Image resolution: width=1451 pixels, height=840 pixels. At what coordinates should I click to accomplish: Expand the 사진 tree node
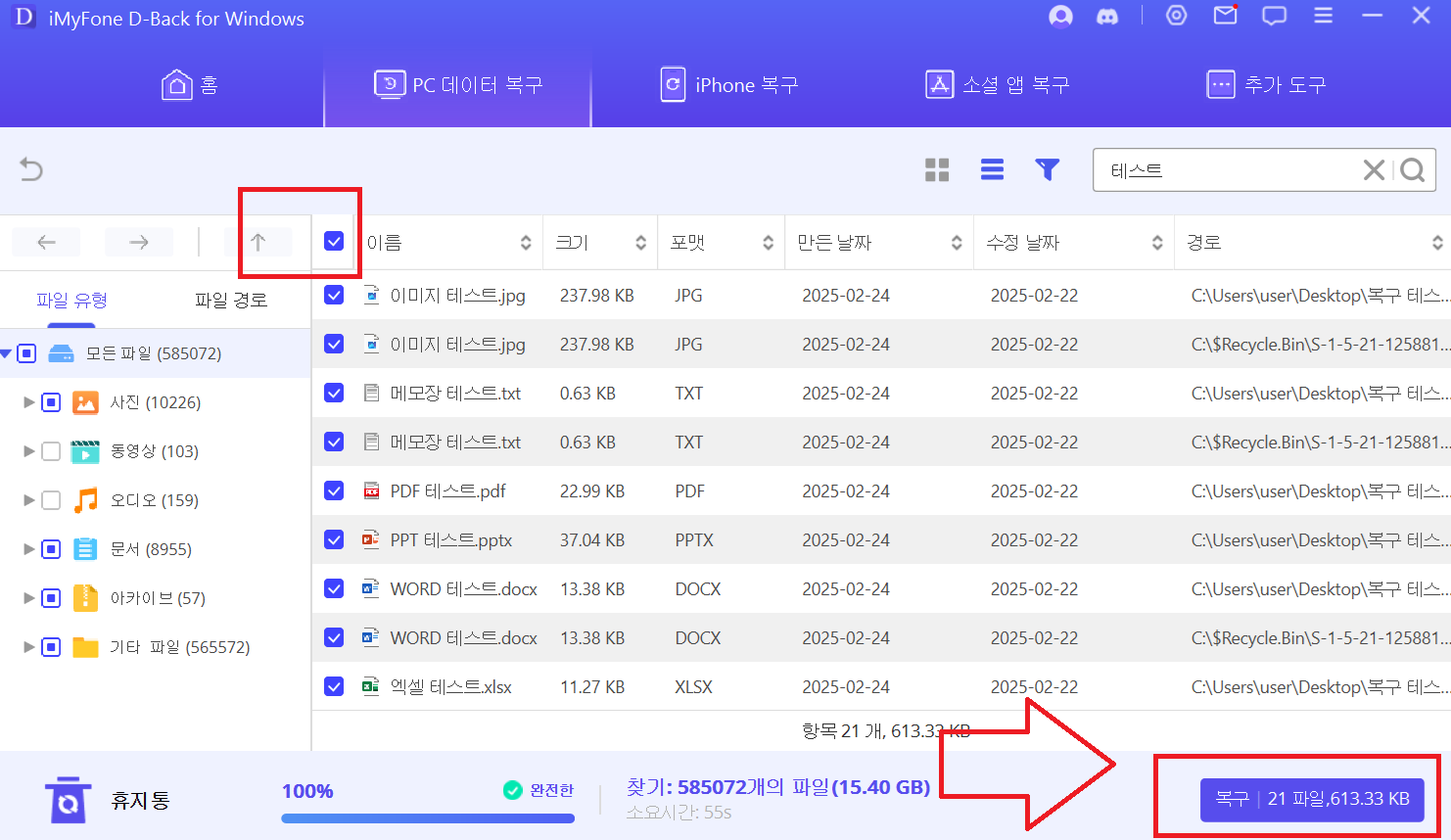point(29,402)
